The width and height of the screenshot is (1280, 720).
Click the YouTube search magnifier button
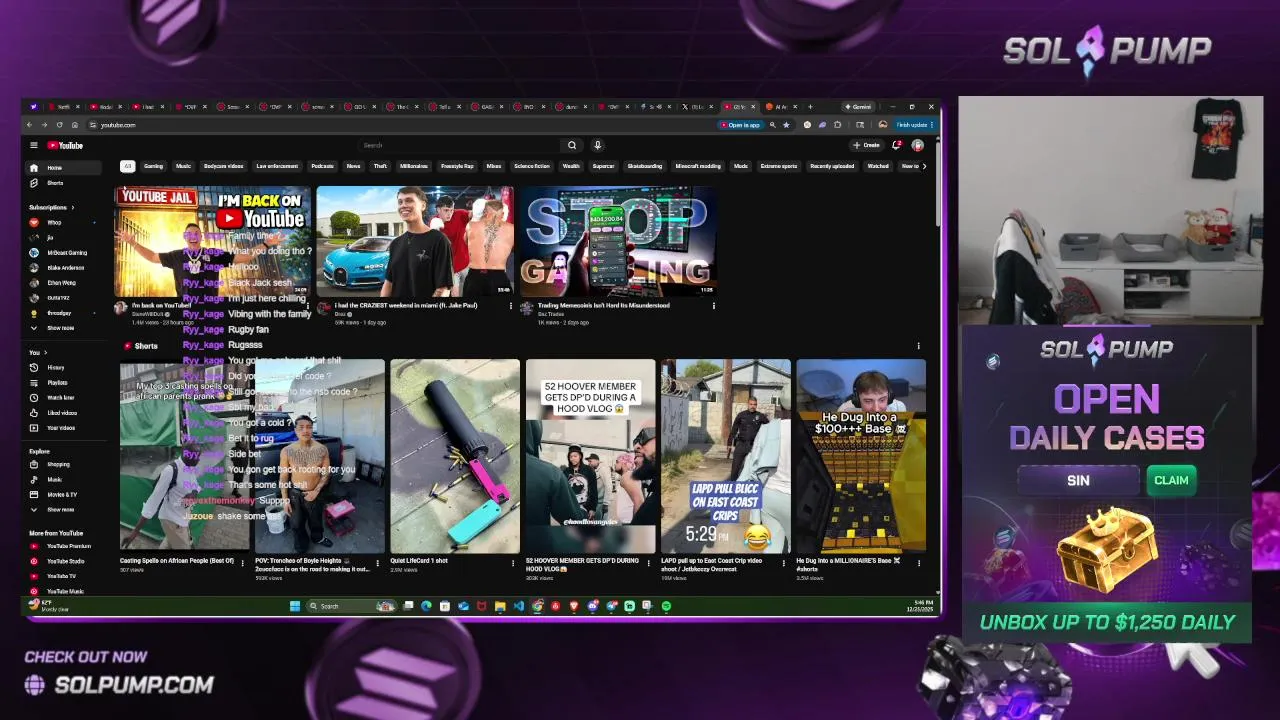(572, 145)
